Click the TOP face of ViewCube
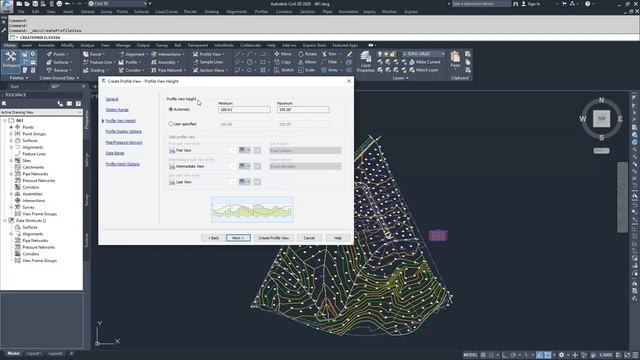The image size is (640, 360). click(601, 119)
